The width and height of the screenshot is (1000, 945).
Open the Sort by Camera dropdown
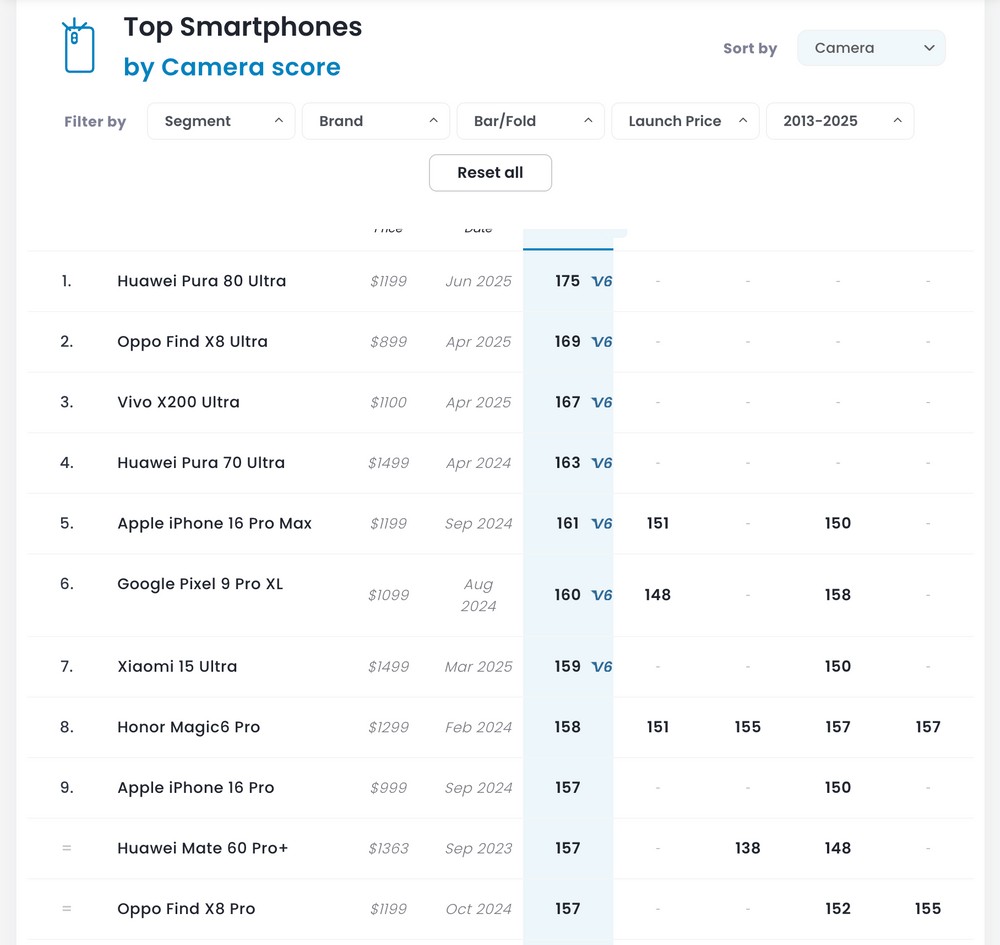tap(871, 48)
